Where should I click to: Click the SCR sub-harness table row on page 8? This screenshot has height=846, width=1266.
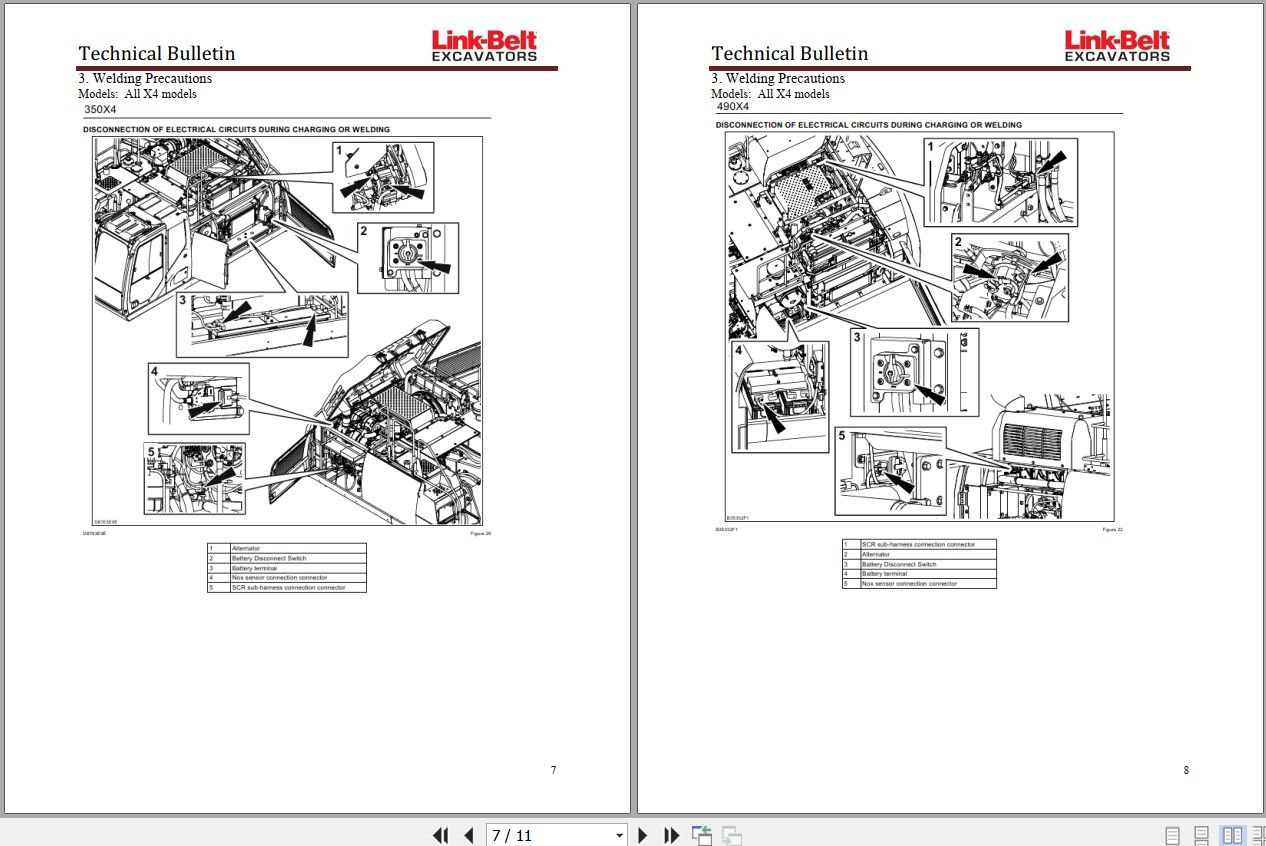coord(917,544)
